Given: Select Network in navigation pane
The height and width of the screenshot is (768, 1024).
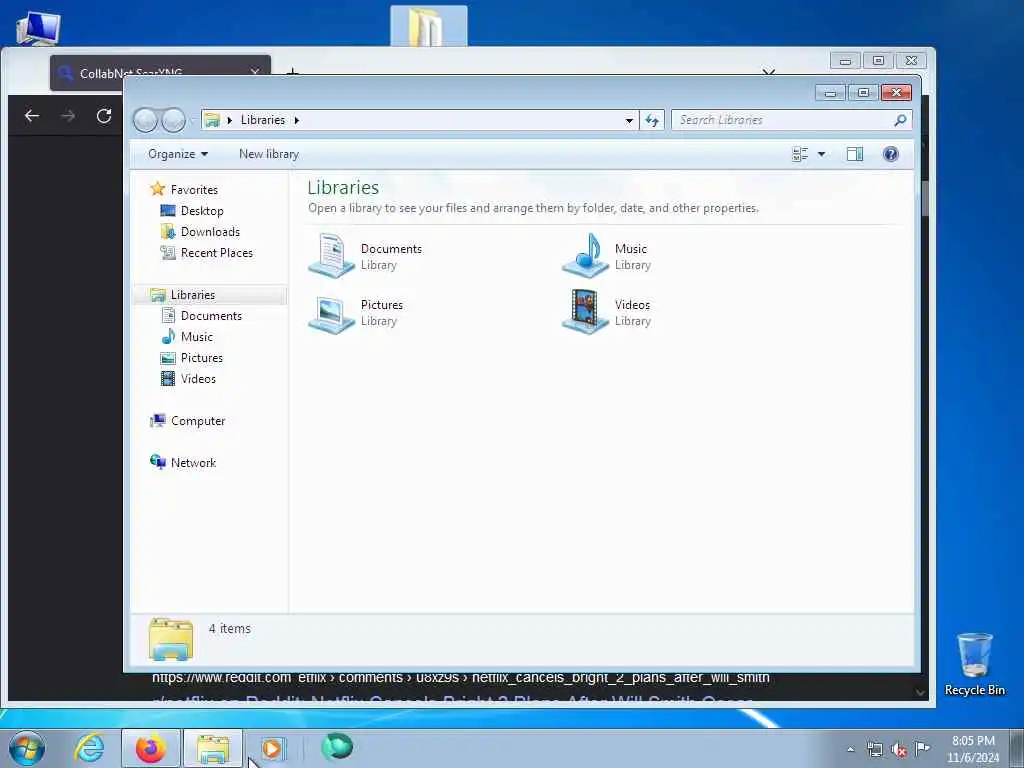Looking at the screenshot, I should 193,462.
